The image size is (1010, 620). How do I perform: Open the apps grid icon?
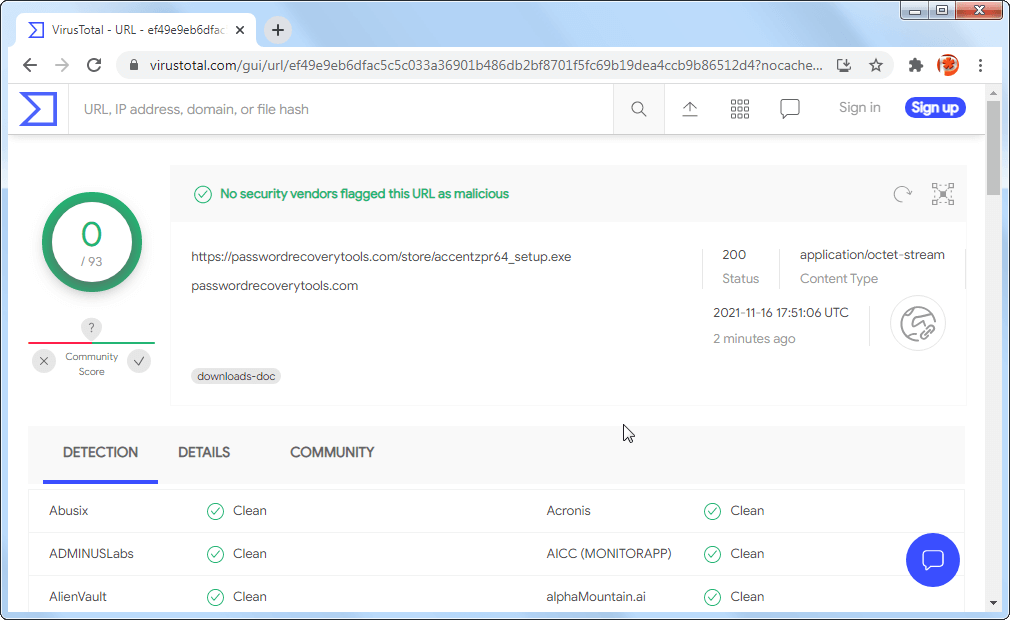pyautogui.click(x=740, y=109)
